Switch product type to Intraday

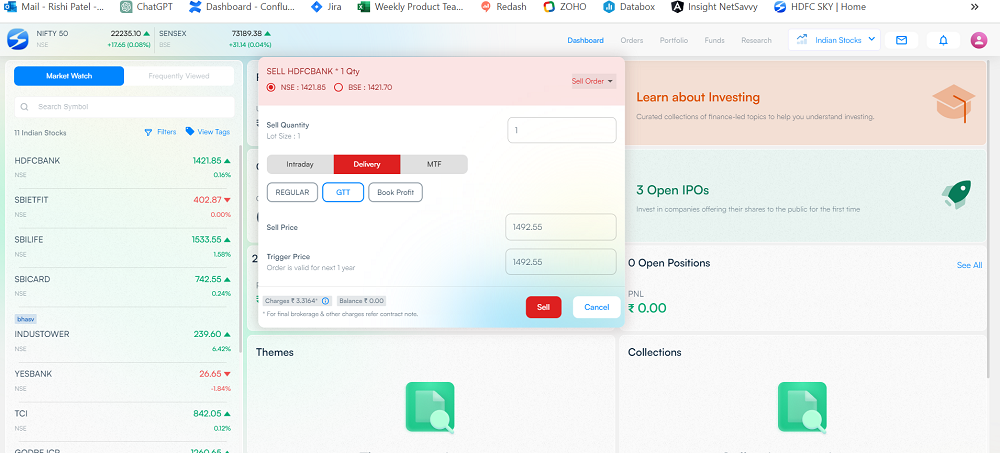coord(300,165)
